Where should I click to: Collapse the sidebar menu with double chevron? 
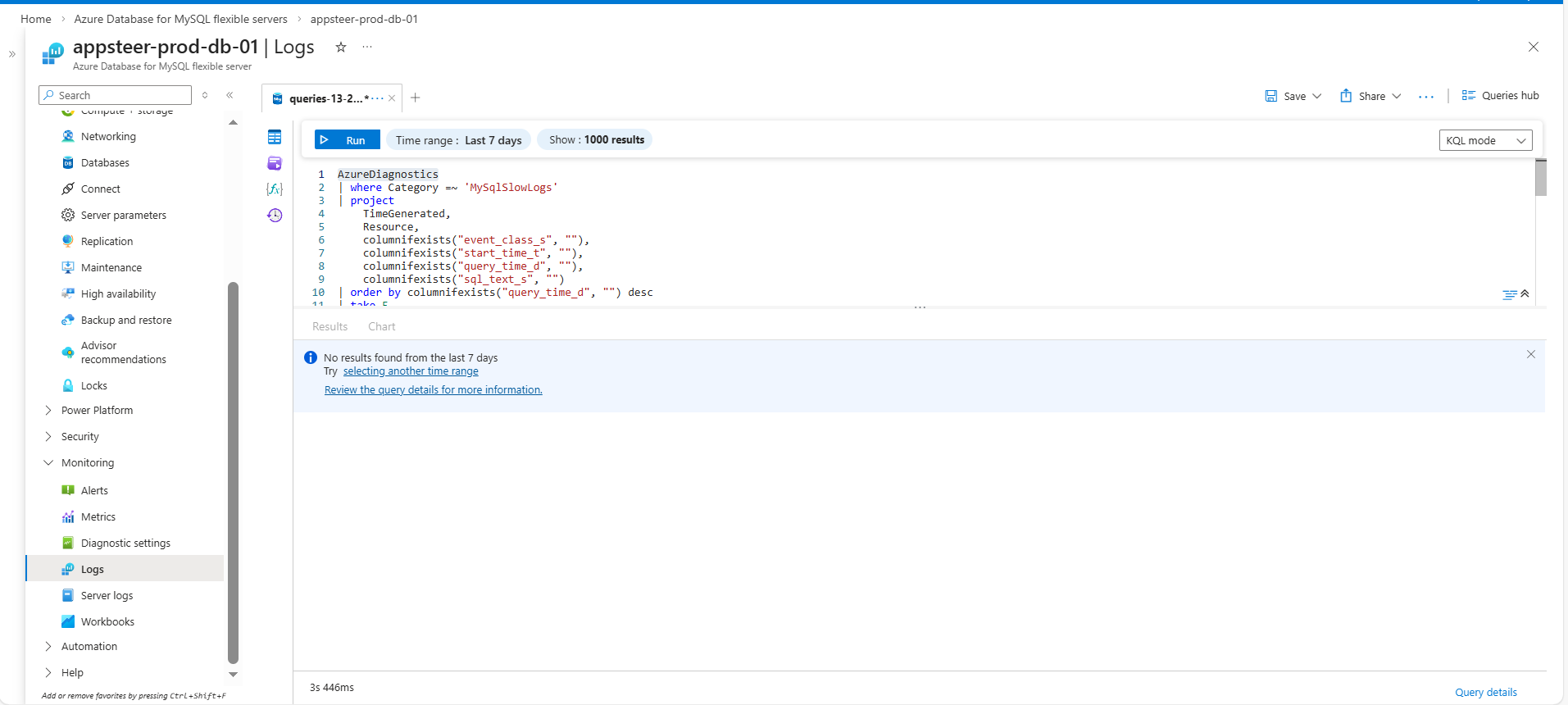click(230, 95)
